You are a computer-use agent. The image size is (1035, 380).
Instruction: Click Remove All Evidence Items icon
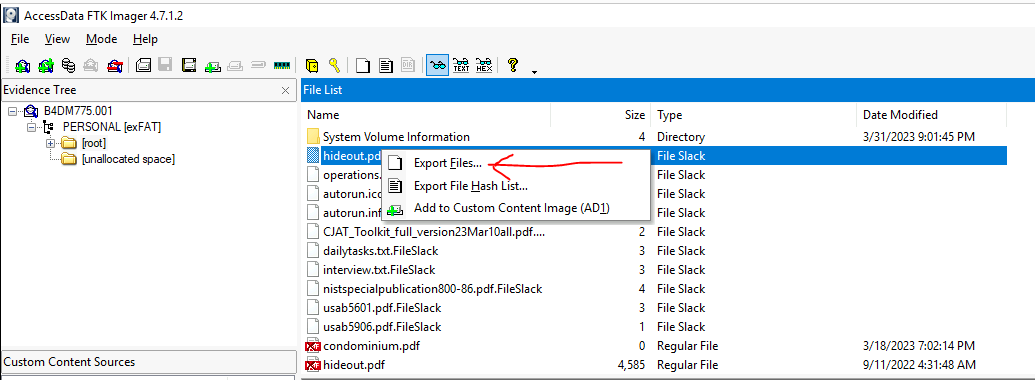115,65
